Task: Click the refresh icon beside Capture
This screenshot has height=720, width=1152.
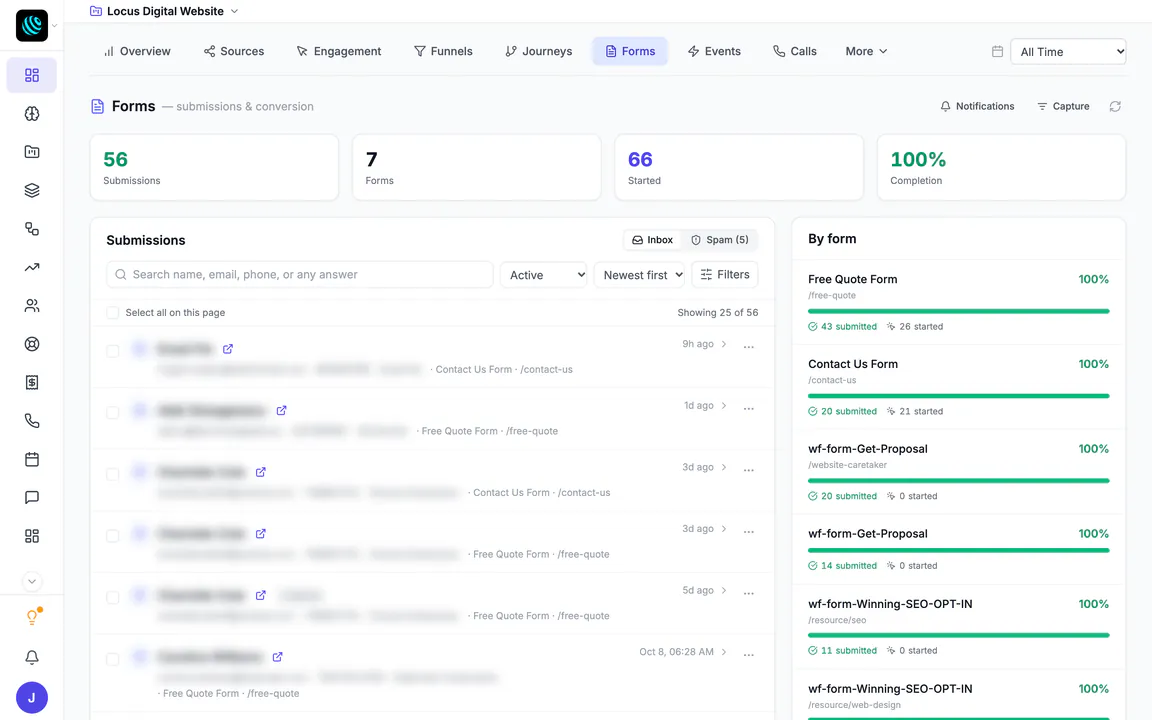Action: [1115, 107]
